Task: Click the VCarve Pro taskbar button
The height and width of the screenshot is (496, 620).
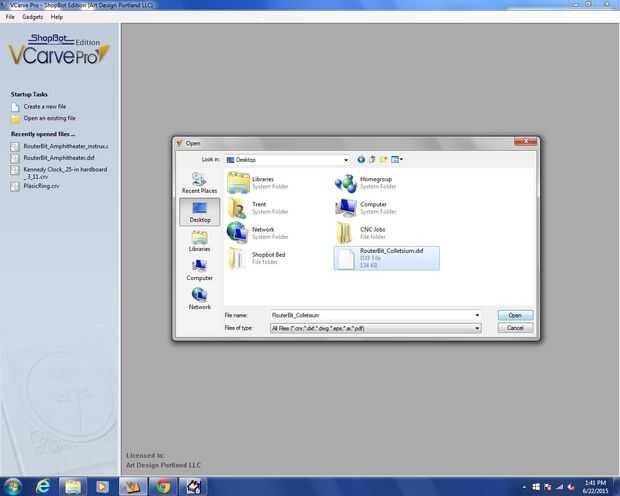Action: (133, 487)
